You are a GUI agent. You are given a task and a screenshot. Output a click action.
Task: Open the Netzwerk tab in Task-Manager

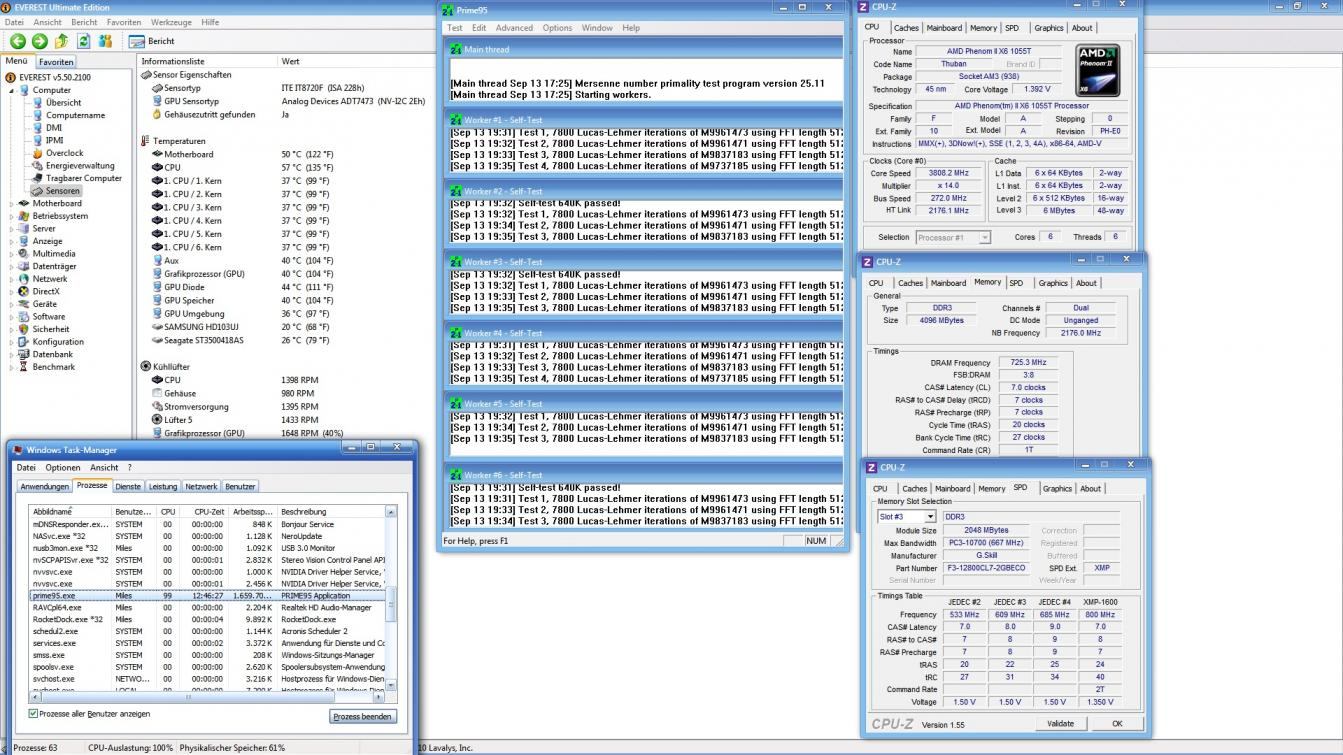[201, 487]
